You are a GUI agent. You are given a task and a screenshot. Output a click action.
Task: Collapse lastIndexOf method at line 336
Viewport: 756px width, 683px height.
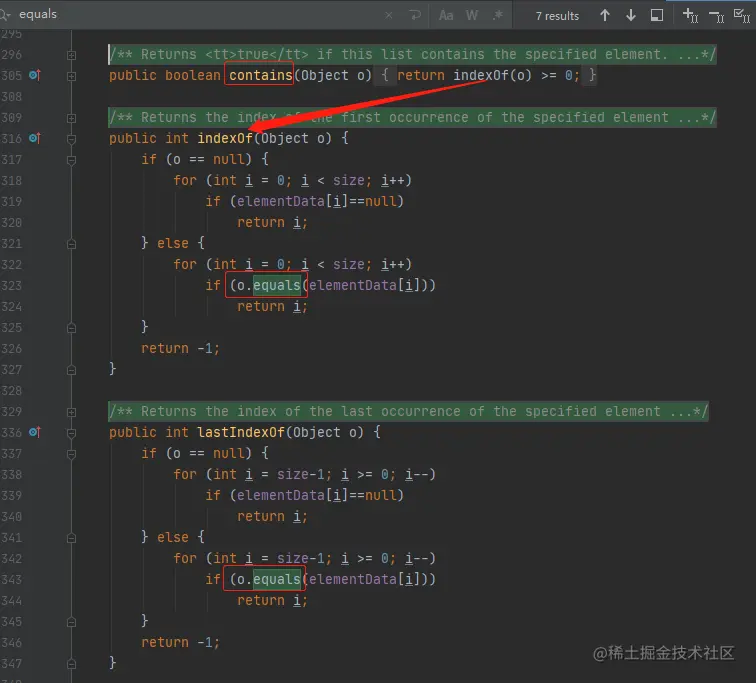click(x=71, y=433)
